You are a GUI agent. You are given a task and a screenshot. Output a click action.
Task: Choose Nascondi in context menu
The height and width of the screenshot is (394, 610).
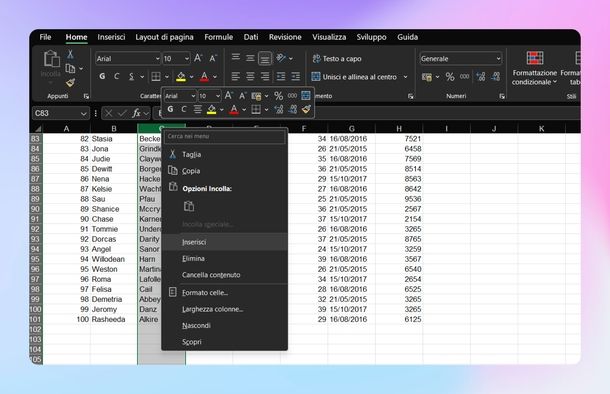pos(224,326)
